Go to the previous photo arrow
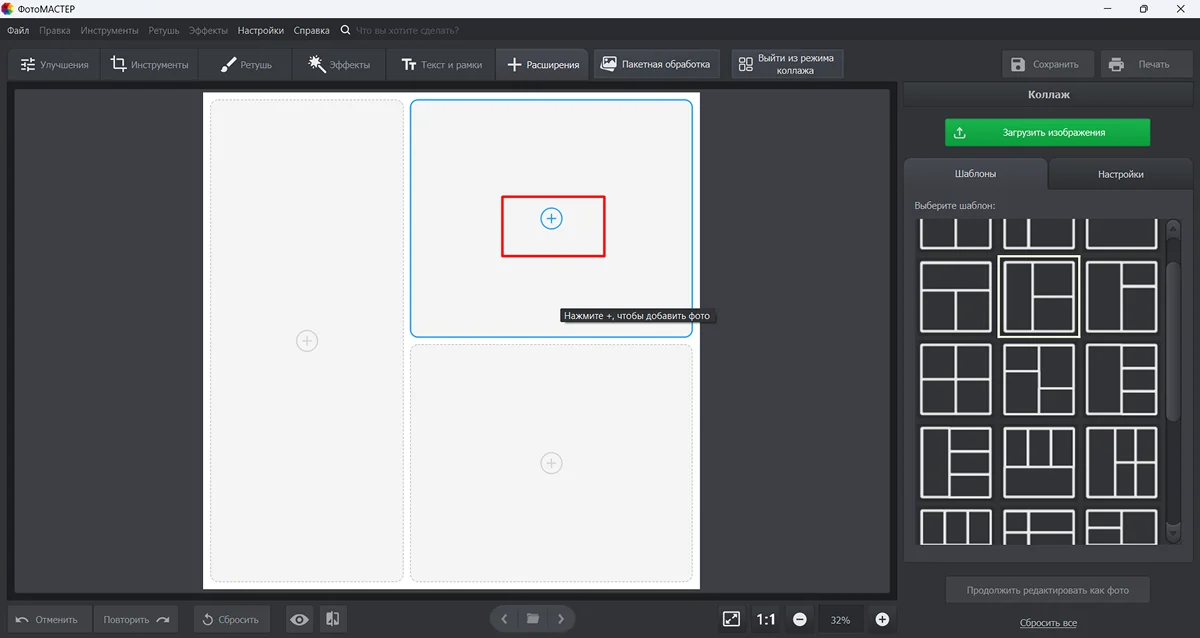1200x638 pixels. 505,619
